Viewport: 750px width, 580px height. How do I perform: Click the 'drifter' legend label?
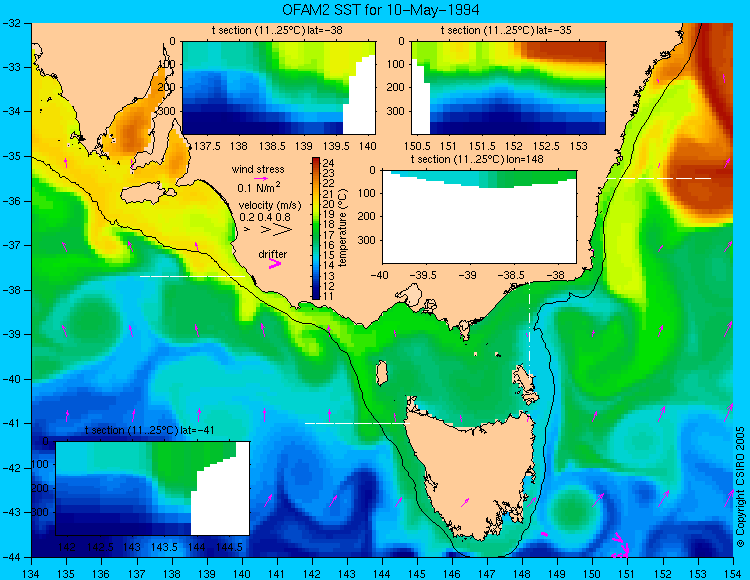click(x=273, y=254)
